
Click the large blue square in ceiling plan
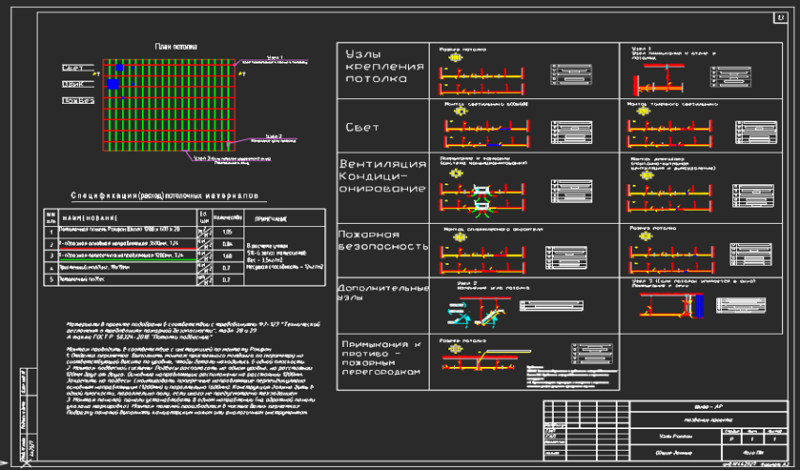click(113, 84)
